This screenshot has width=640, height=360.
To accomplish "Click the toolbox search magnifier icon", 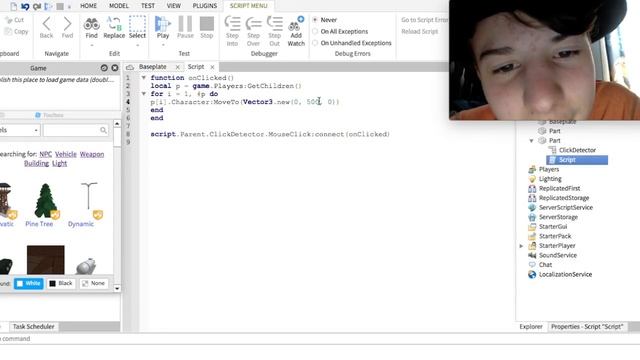I will (103, 130).
